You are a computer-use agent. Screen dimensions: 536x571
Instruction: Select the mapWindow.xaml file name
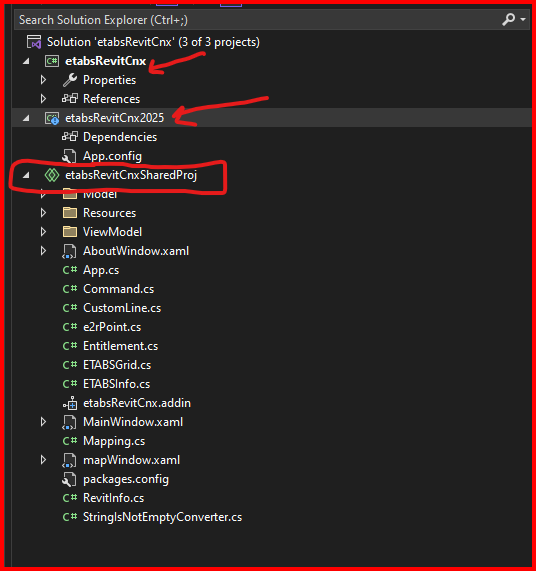pos(131,460)
